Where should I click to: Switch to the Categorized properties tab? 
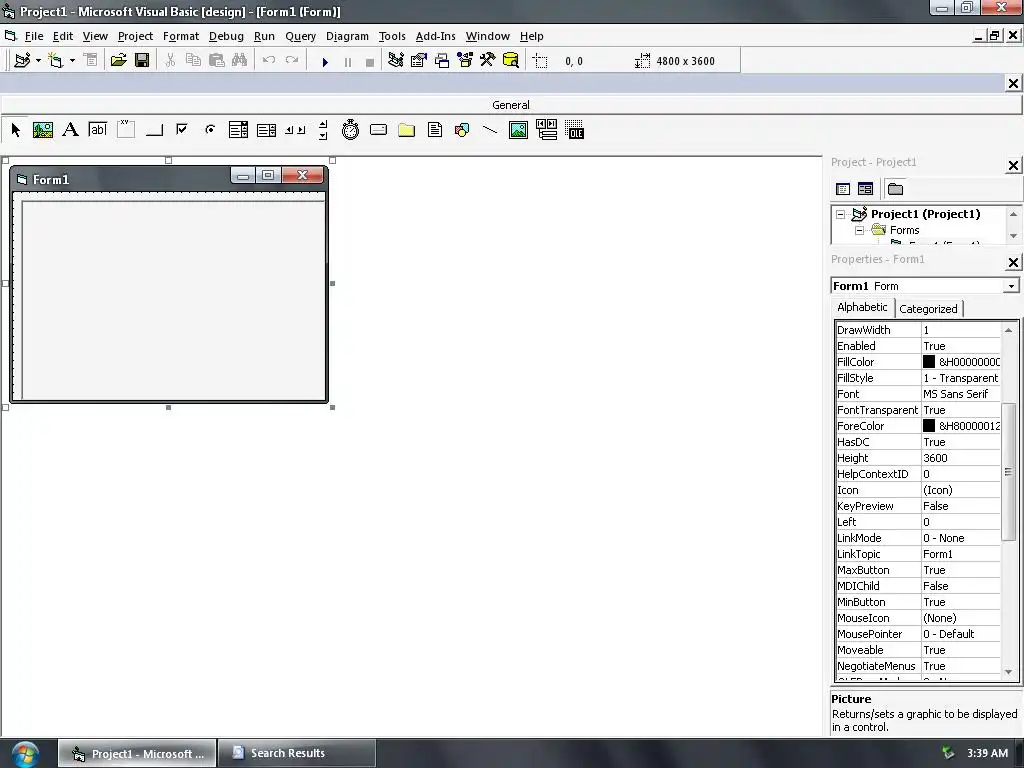coord(928,309)
